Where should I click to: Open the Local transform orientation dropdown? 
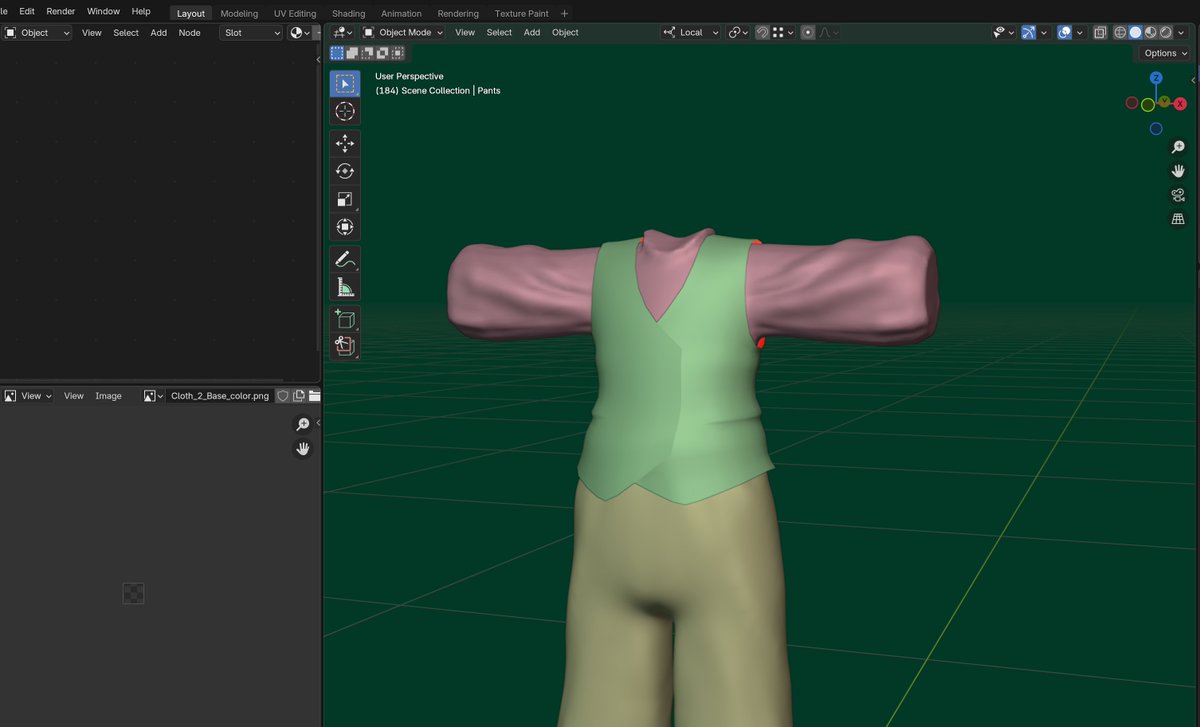point(690,32)
